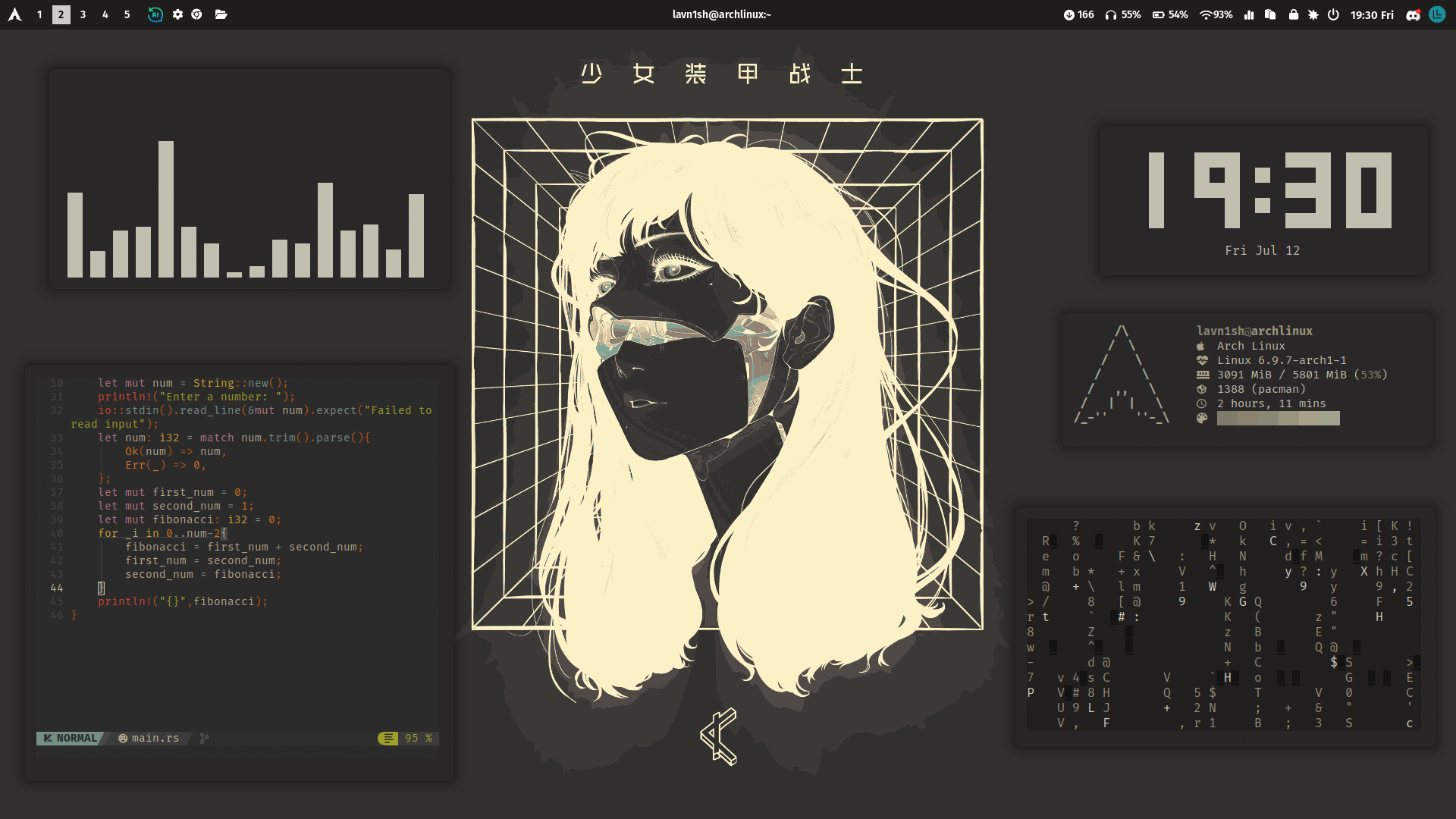Switch to workspace 3
The height and width of the screenshot is (819, 1456).
[83, 14]
